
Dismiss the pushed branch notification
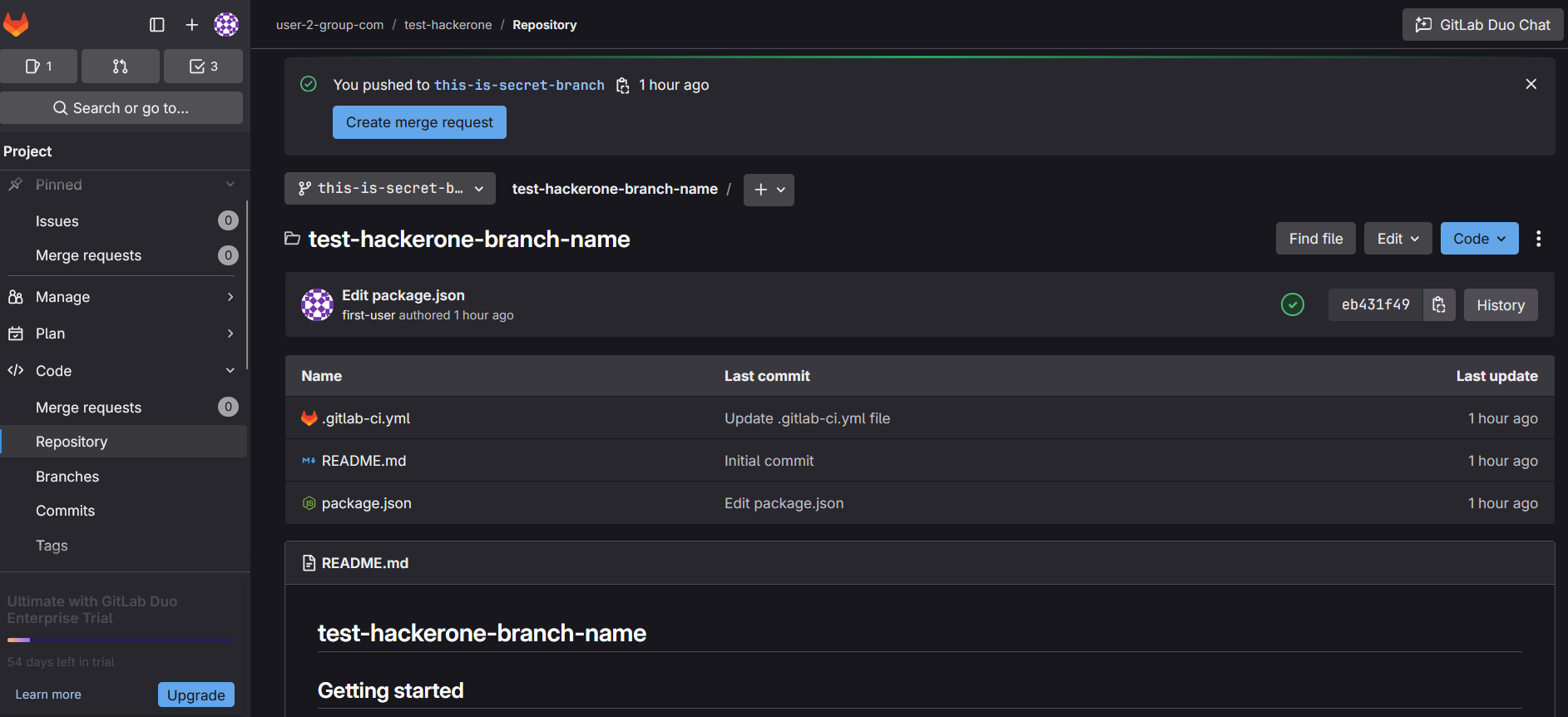tap(1531, 84)
